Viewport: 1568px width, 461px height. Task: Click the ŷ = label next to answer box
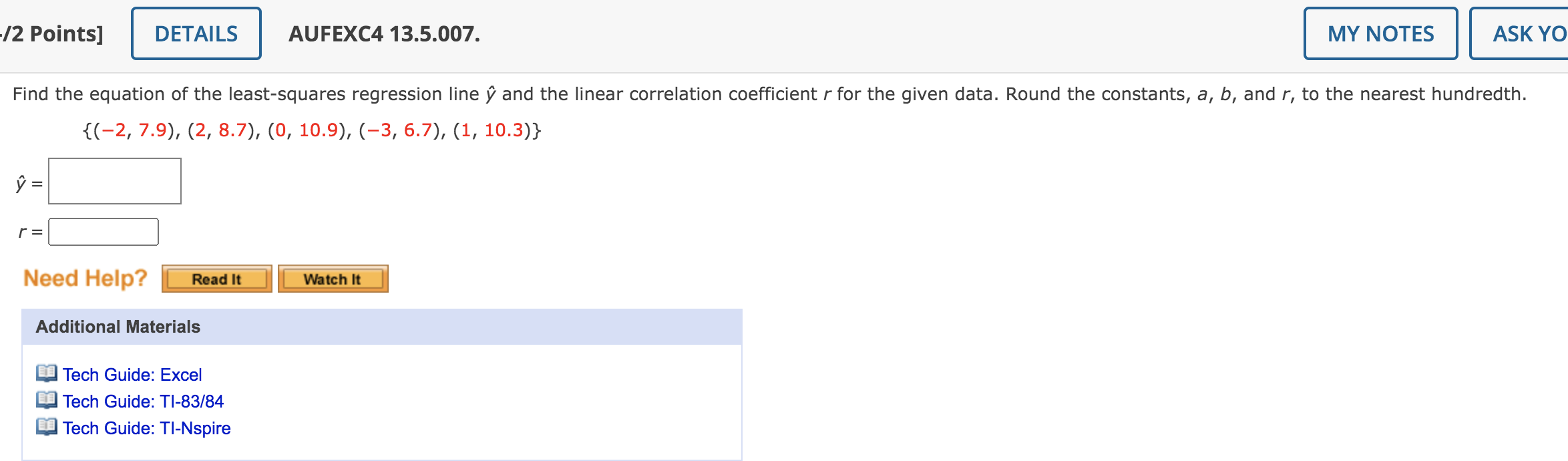28,182
